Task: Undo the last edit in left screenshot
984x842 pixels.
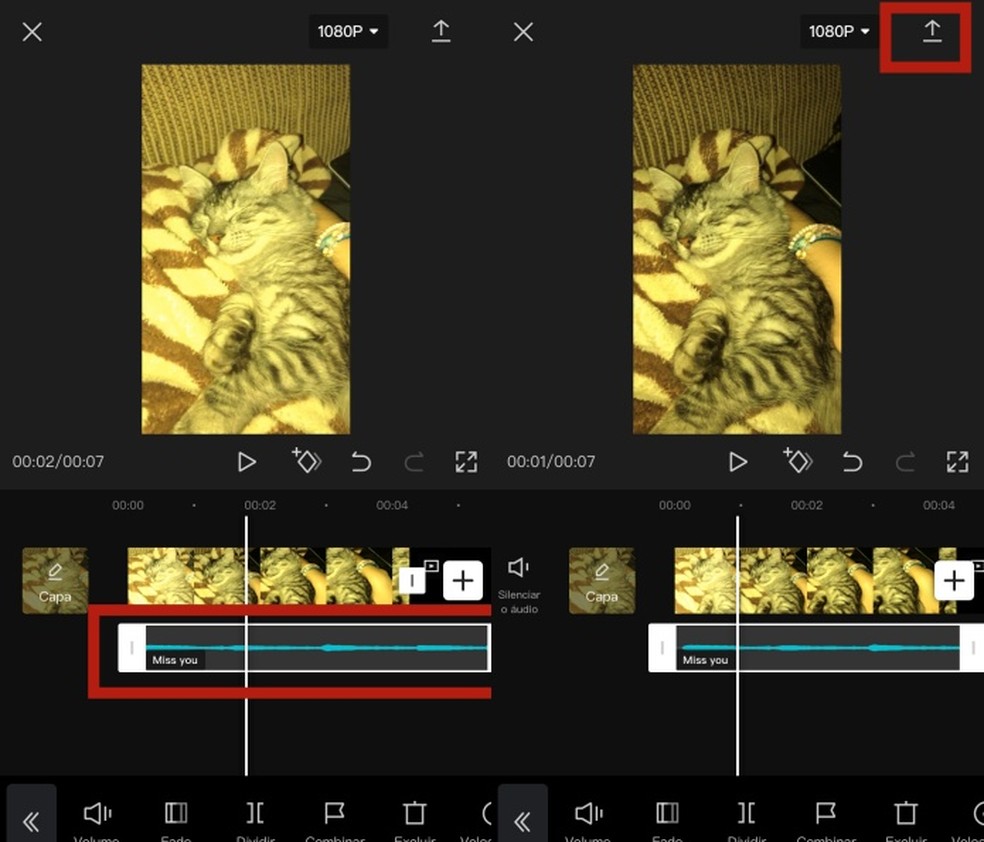Action: (x=361, y=462)
